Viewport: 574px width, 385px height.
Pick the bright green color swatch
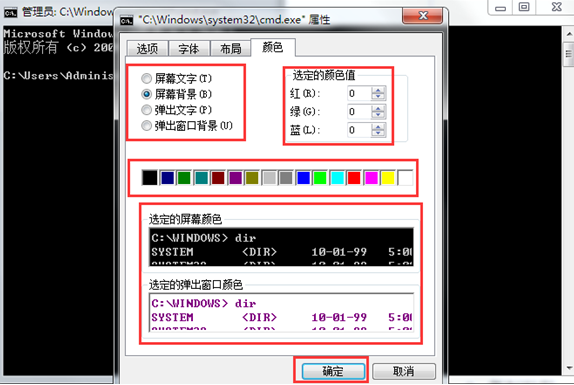(x=320, y=178)
